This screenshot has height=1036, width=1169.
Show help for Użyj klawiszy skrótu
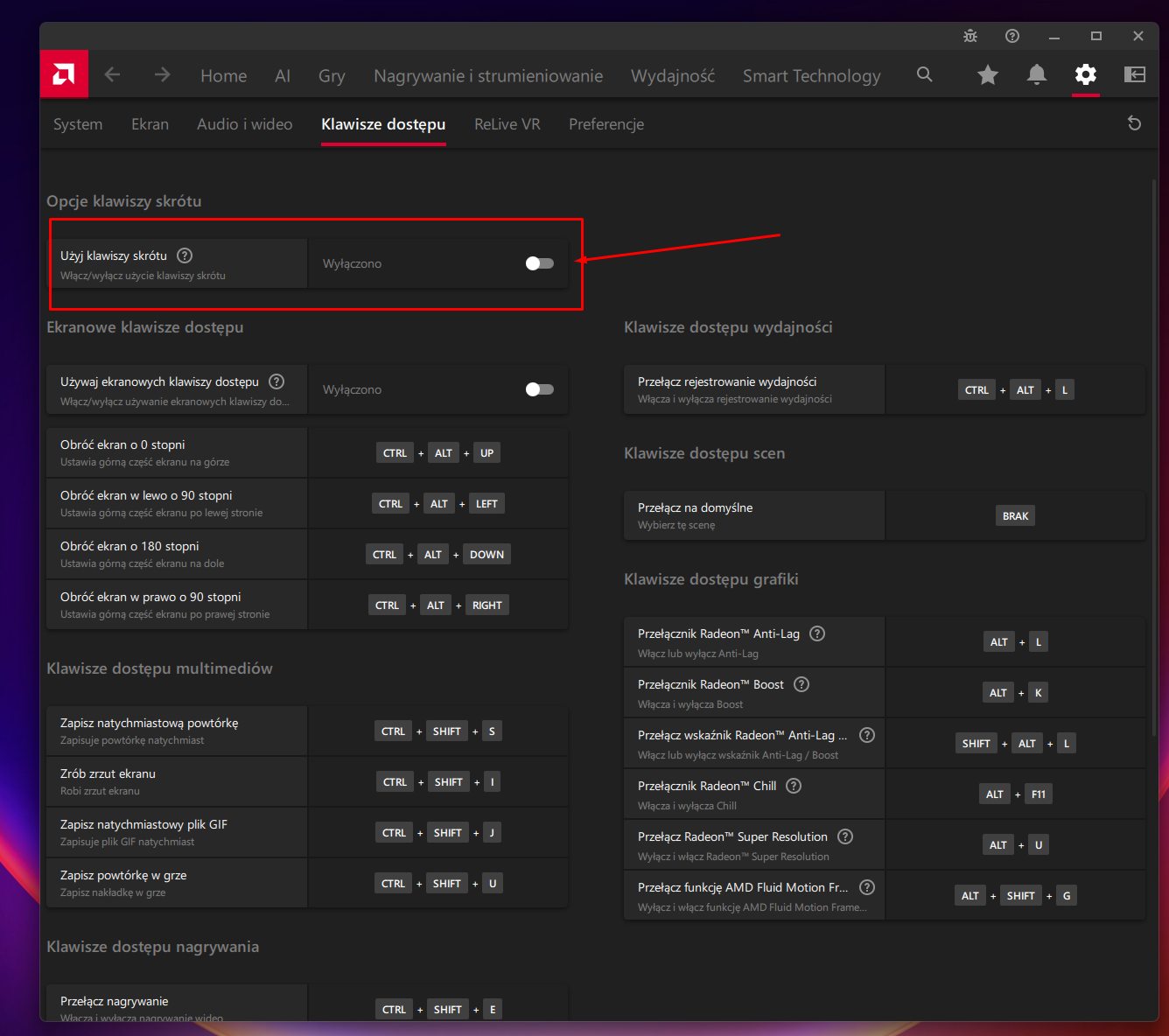click(x=185, y=255)
